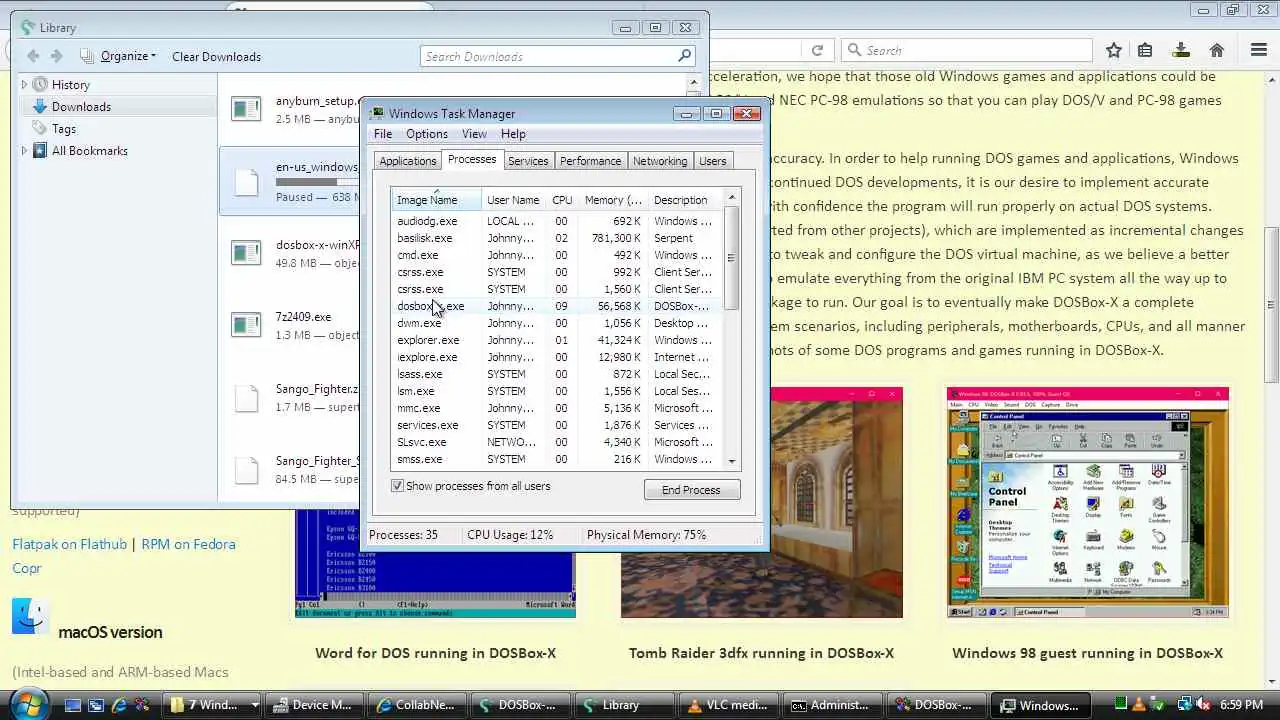The width and height of the screenshot is (1280, 720).
Task: Select the dosbox-x.exe process row
Action: coord(558,306)
